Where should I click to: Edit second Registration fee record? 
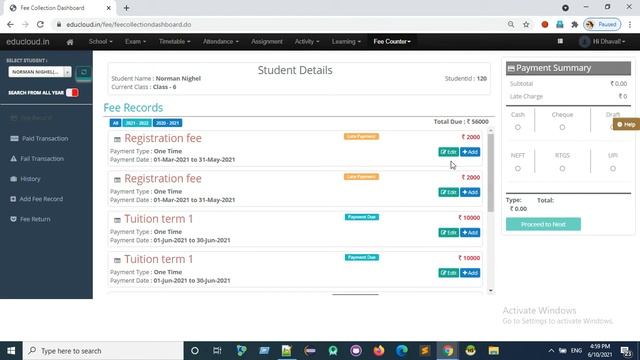[449, 192]
